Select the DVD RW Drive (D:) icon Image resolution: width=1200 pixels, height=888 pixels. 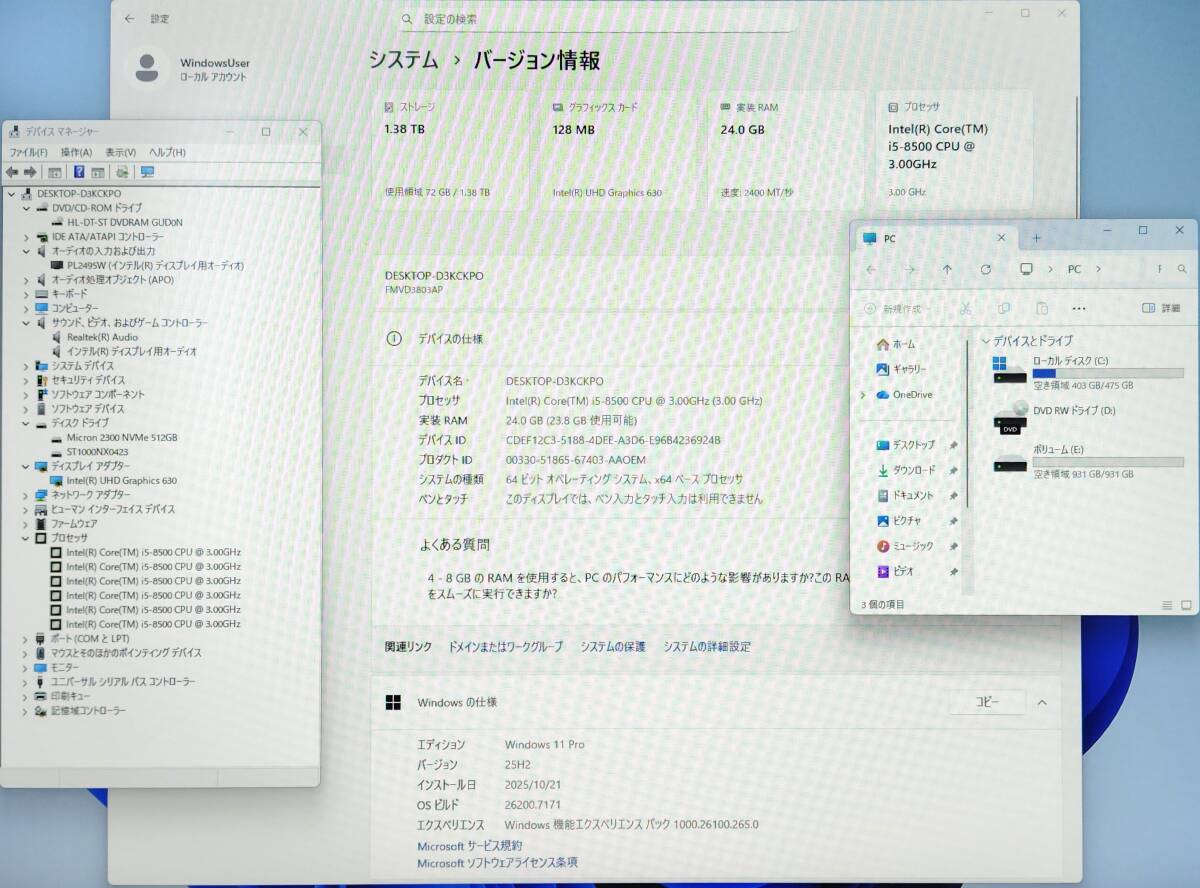click(1010, 416)
